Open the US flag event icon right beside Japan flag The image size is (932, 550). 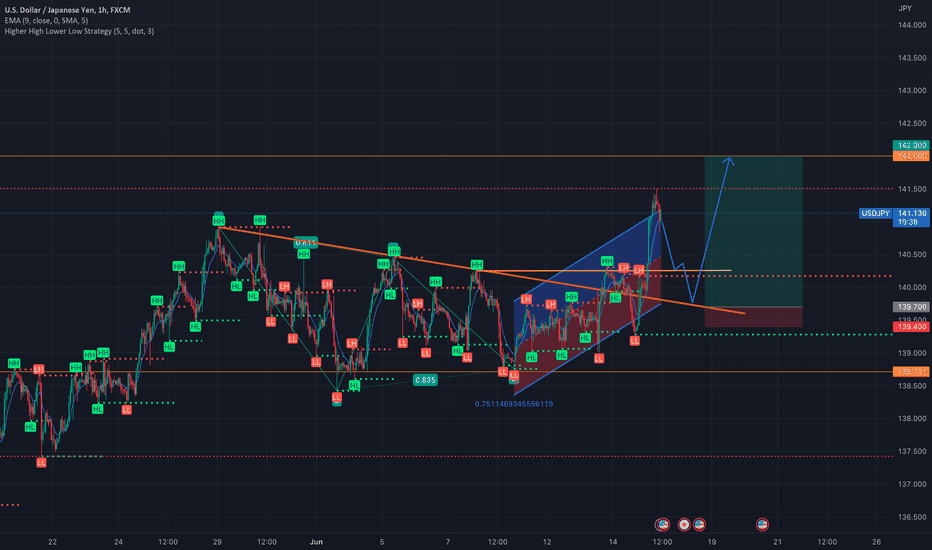pos(699,524)
